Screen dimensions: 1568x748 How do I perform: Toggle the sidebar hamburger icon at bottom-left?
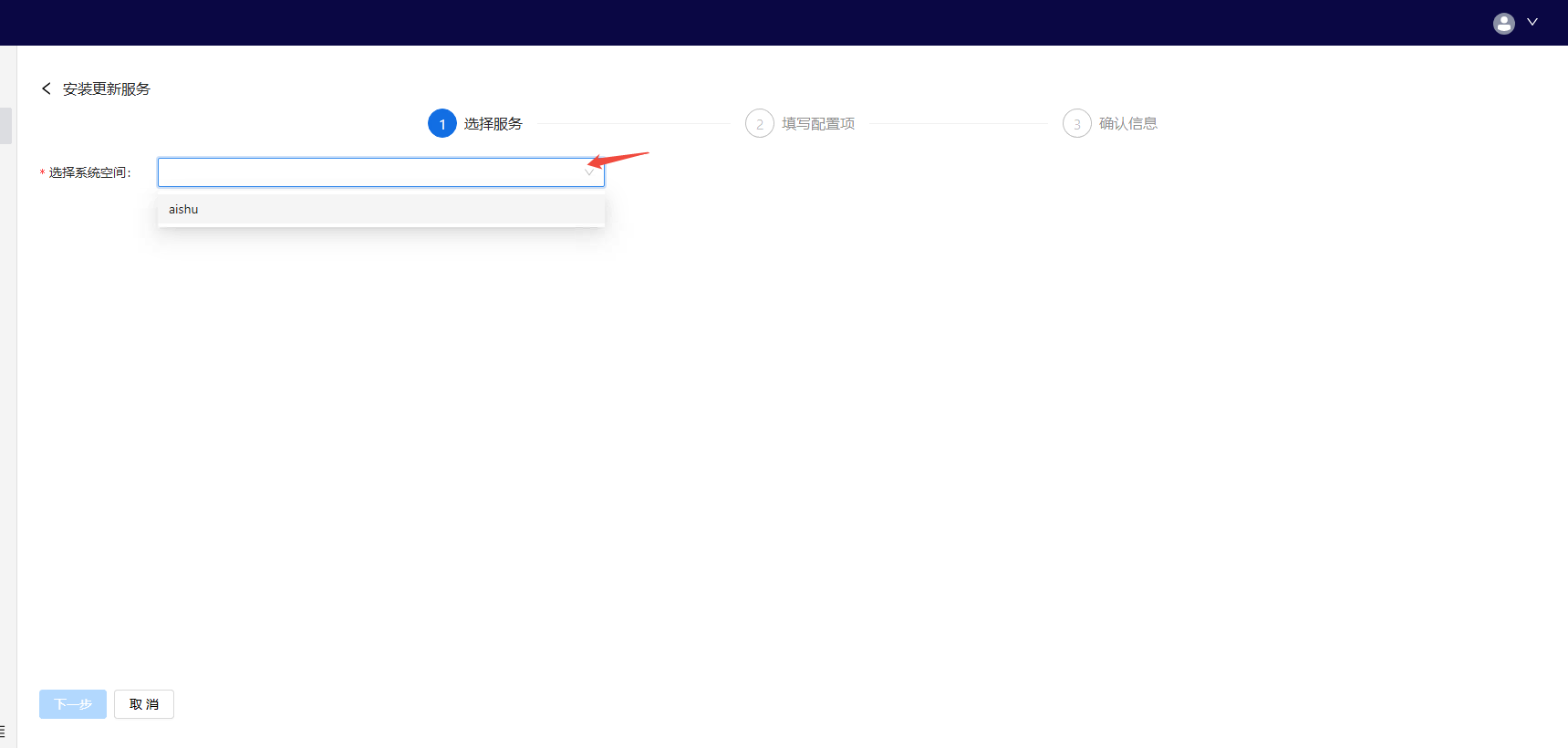point(3,731)
